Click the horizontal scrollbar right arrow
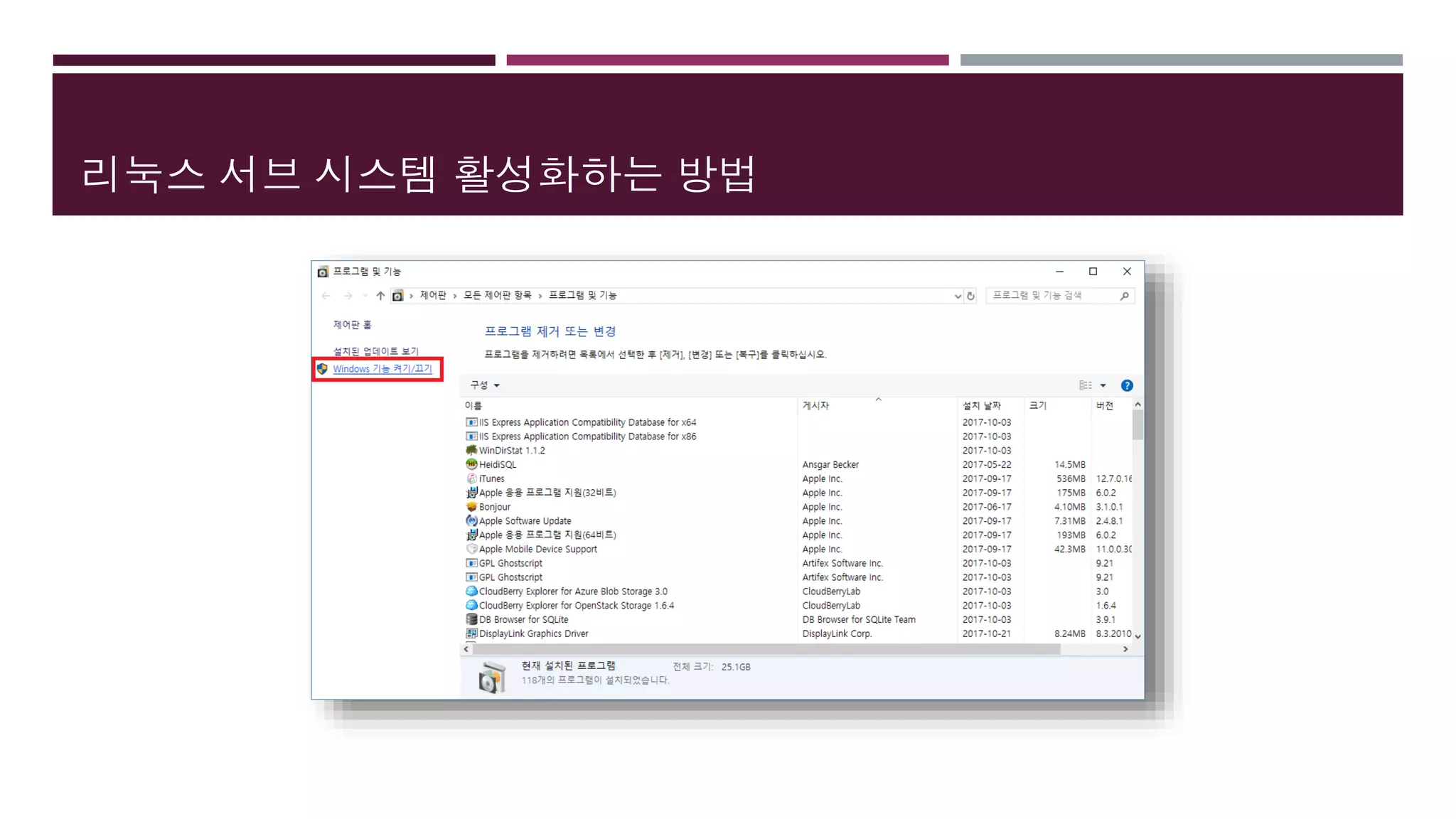The width and height of the screenshot is (1456, 819). pos(1125,649)
